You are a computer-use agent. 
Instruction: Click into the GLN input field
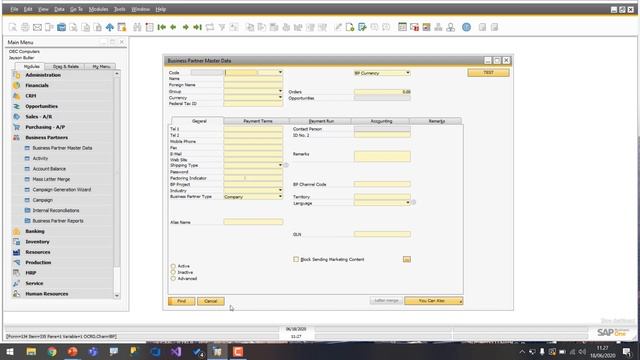coord(382,234)
